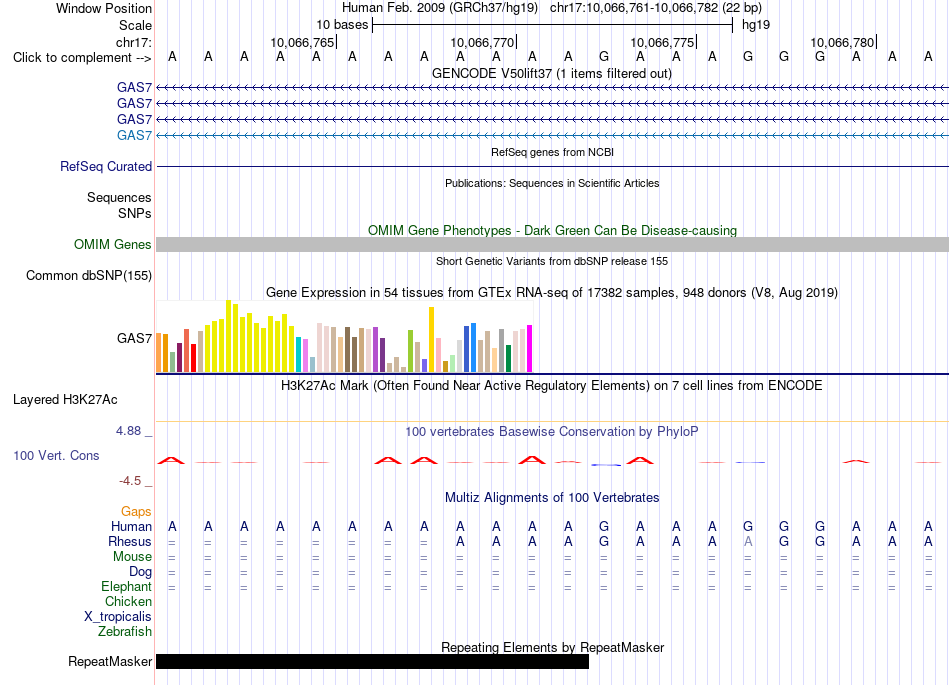Viewport: 950px width, 685px height.
Task: Select the 'Window Position' track label
Action: click(104, 8)
